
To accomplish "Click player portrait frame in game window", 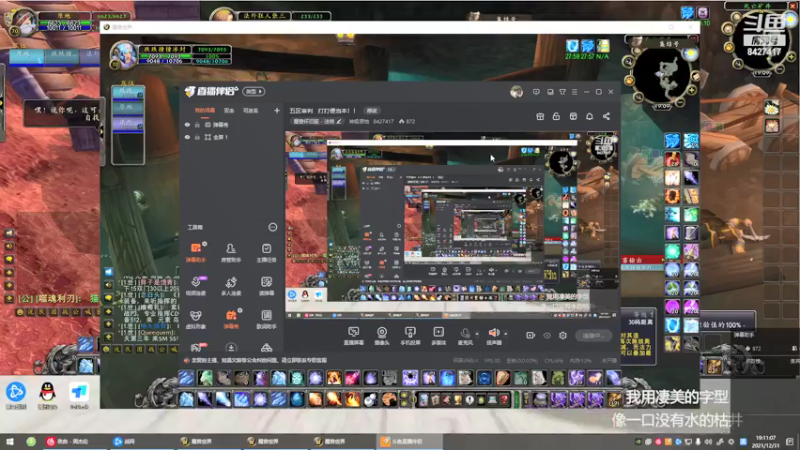I will (x=123, y=54).
